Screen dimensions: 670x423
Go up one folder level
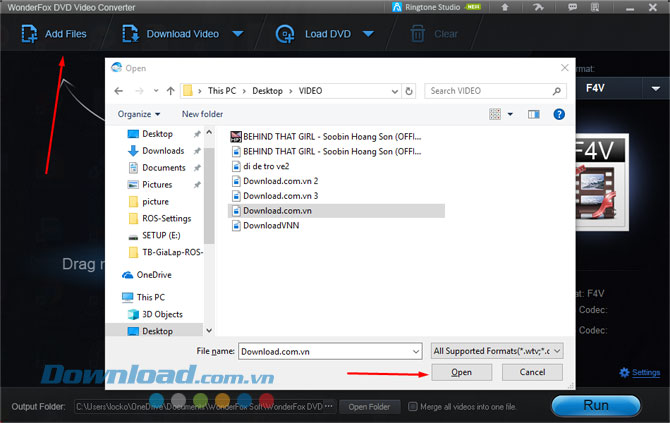point(170,91)
